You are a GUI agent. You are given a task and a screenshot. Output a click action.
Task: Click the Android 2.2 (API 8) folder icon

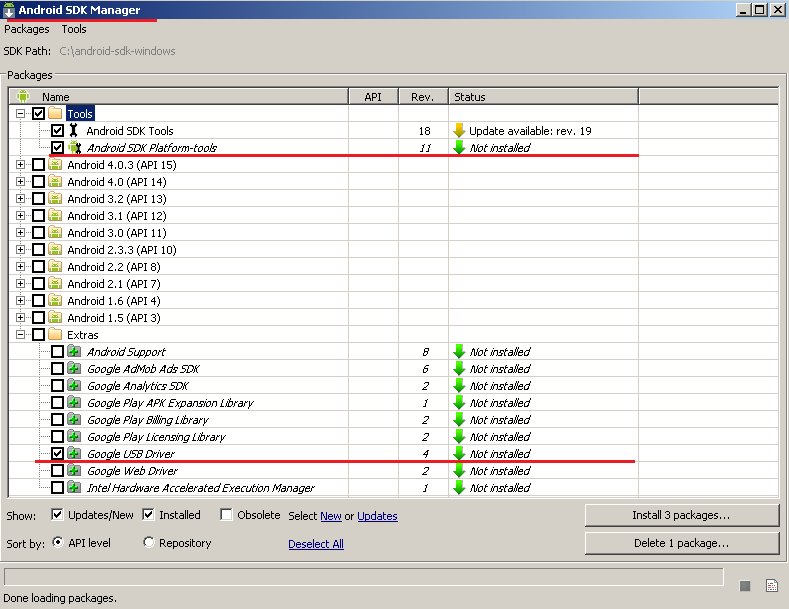(x=55, y=266)
